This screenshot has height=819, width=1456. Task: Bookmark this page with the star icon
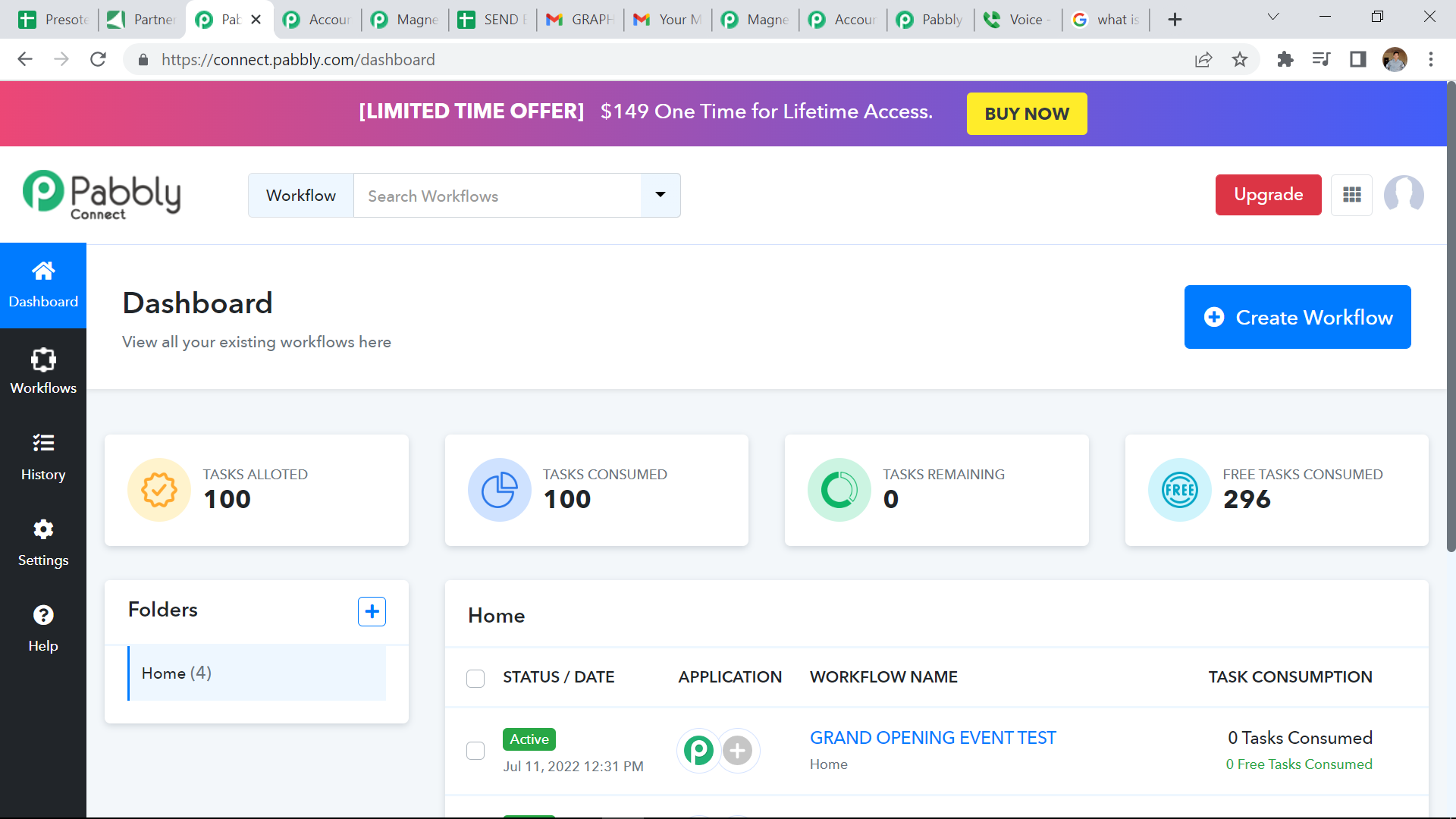click(x=1240, y=59)
